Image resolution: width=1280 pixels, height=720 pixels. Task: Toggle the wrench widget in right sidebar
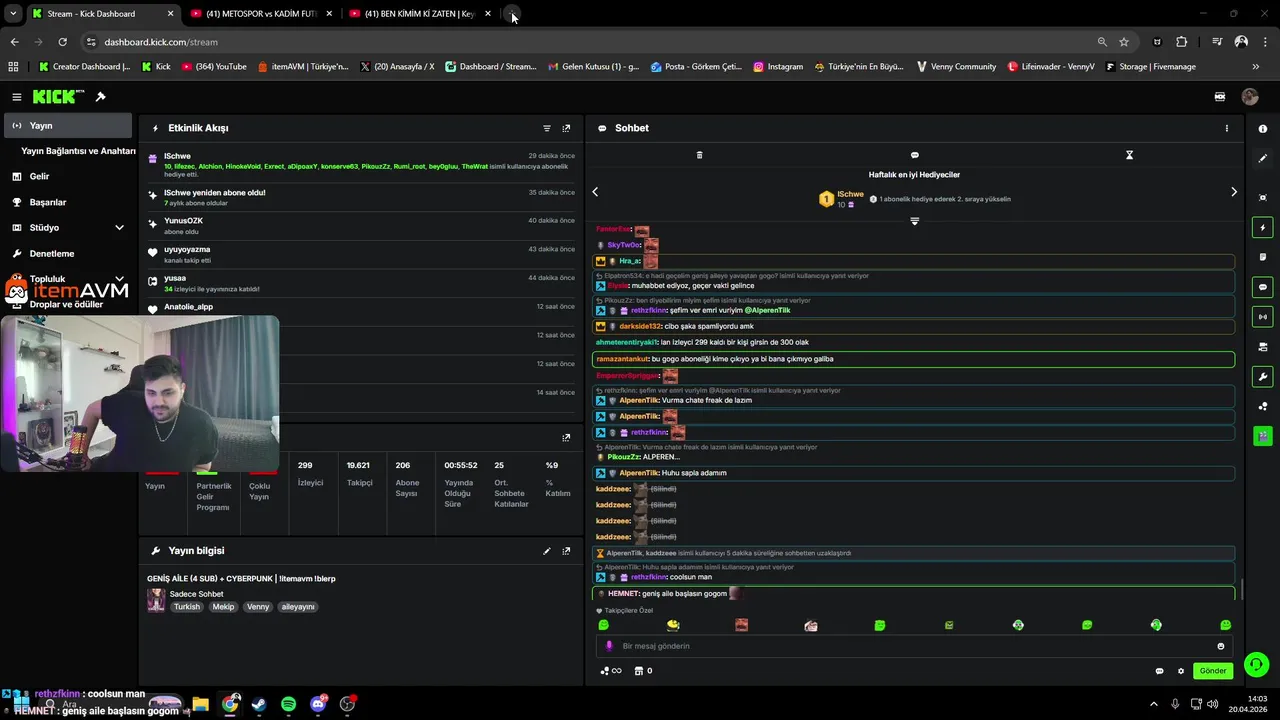pos(1262,377)
